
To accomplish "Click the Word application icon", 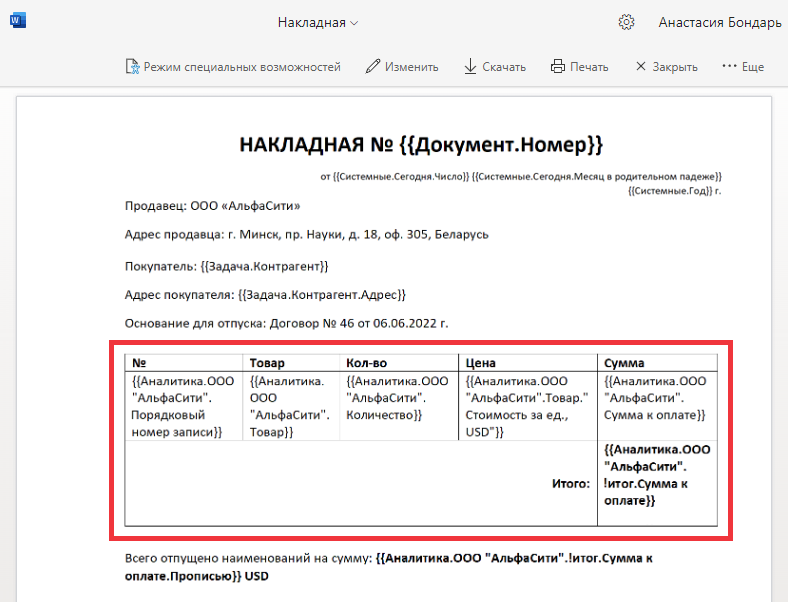I will coord(18,21).
